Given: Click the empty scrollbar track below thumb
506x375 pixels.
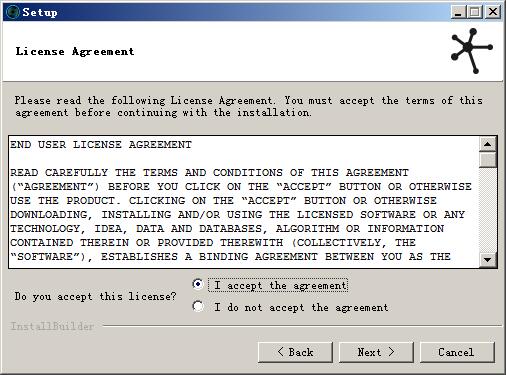Looking at the screenshot, I should point(488,209).
